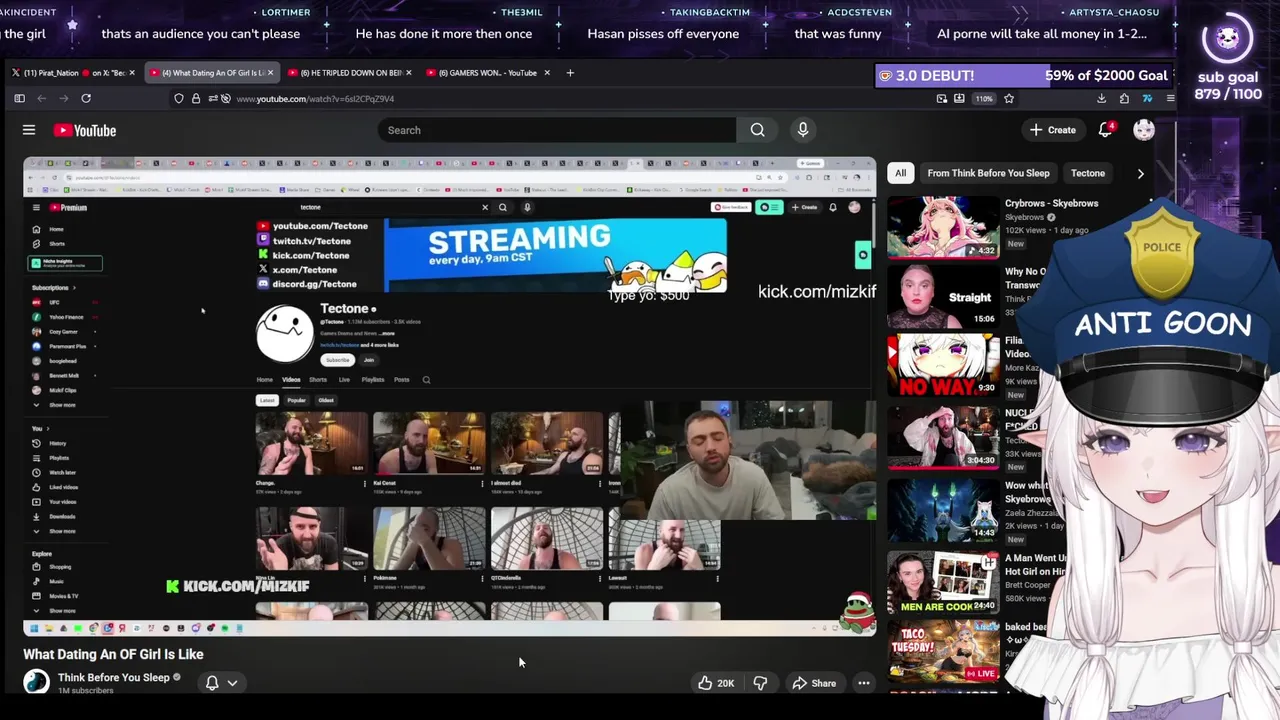
Task: Bookmark this page with star icon
Action: click(x=1009, y=98)
